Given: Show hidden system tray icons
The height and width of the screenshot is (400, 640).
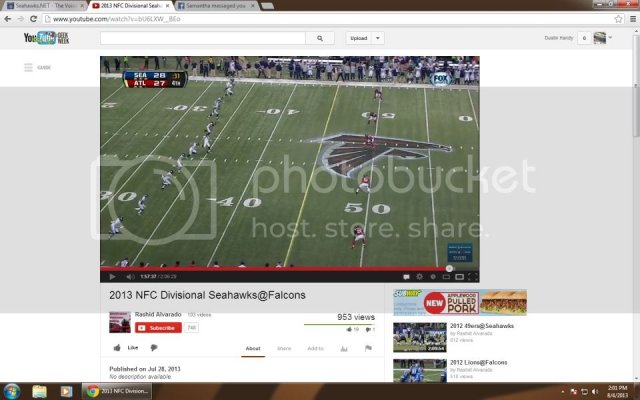Looking at the screenshot, I should coord(563,392).
